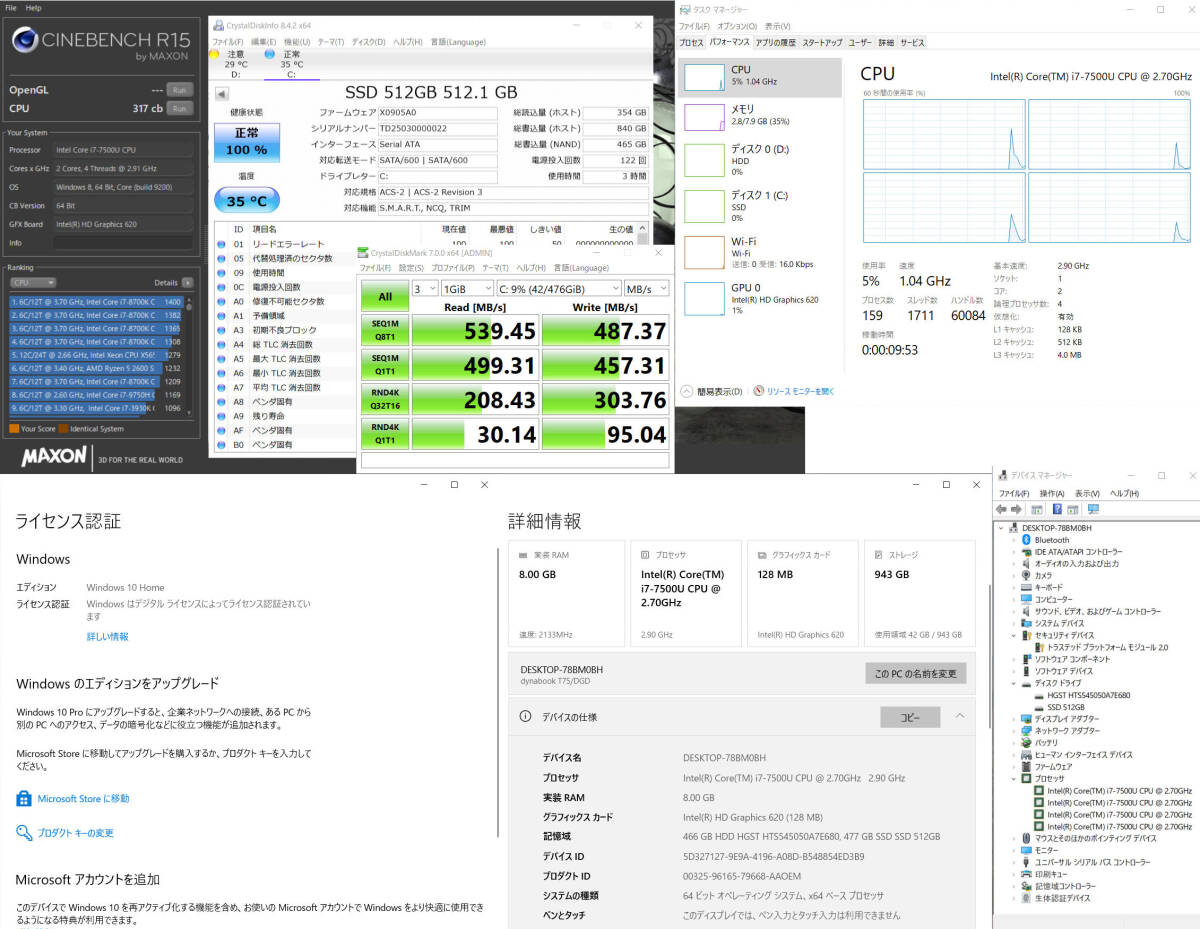Viewport: 1200px width, 929px height.
Task: Click the この PC の名前を変更 button
Action: (915, 673)
